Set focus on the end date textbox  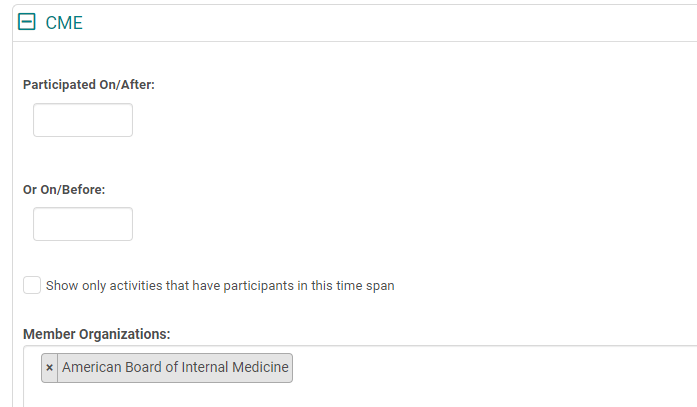pos(83,224)
